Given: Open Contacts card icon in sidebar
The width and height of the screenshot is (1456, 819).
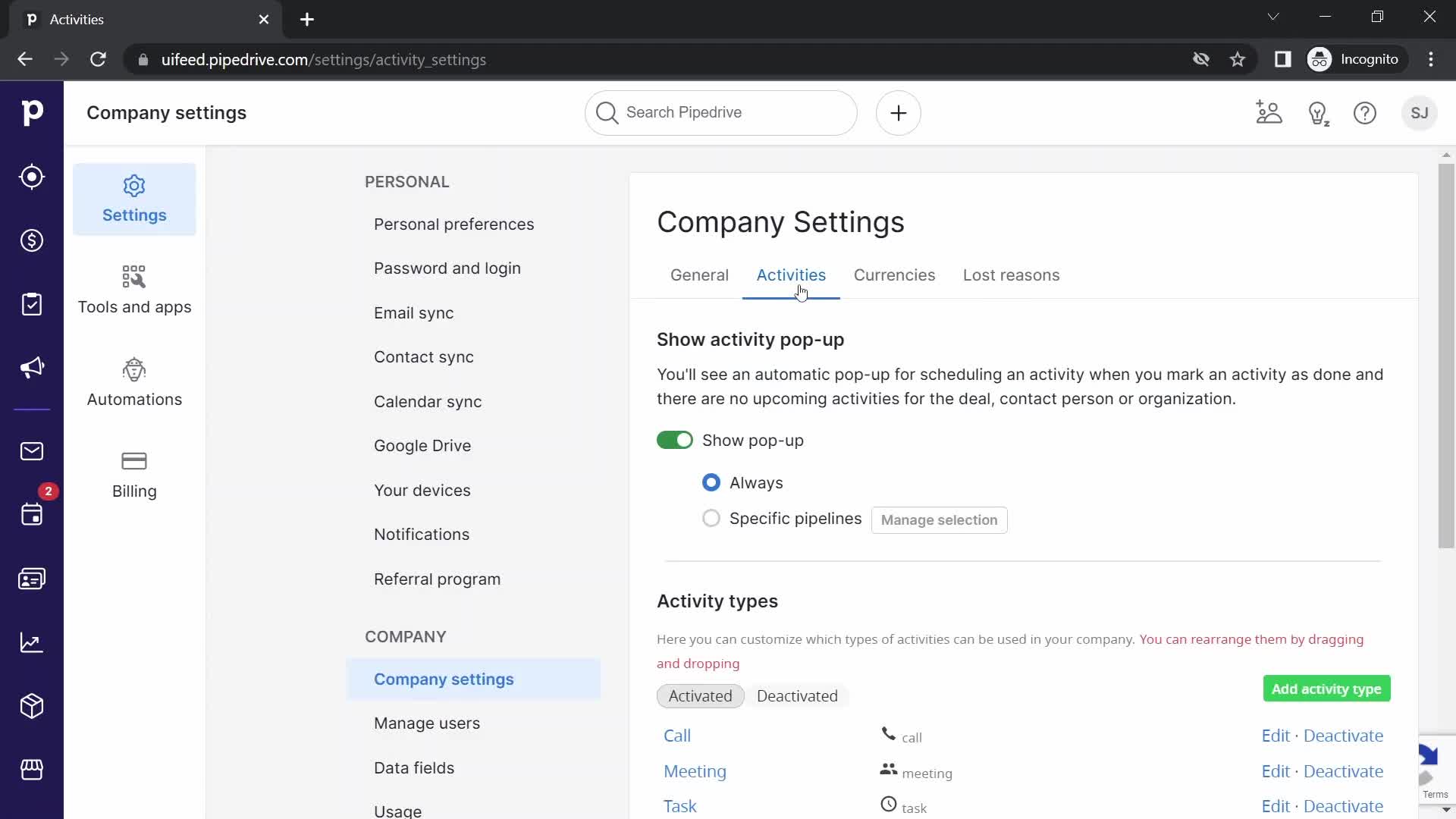Looking at the screenshot, I should point(32,579).
